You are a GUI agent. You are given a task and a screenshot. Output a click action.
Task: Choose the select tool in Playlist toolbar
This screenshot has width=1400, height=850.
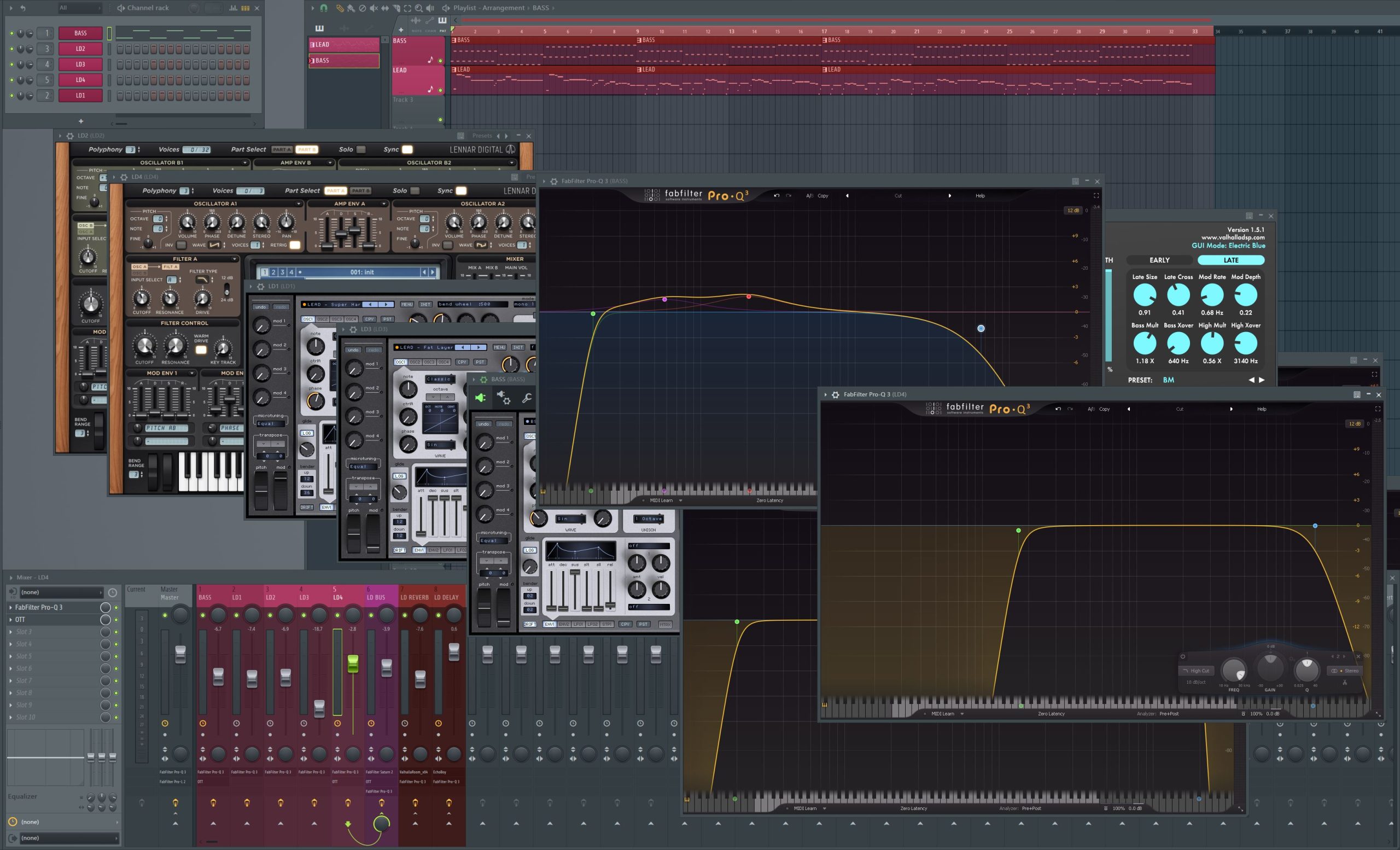tap(407, 8)
